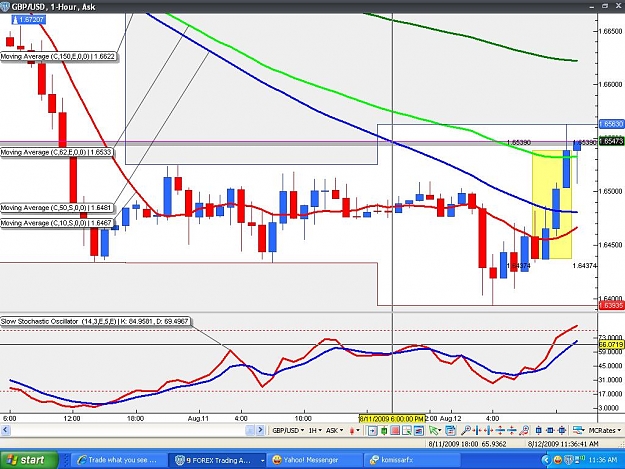This screenshot has width=625, height=469.
Task: Click the 1.65630 blue price marker
Action: pos(611,124)
